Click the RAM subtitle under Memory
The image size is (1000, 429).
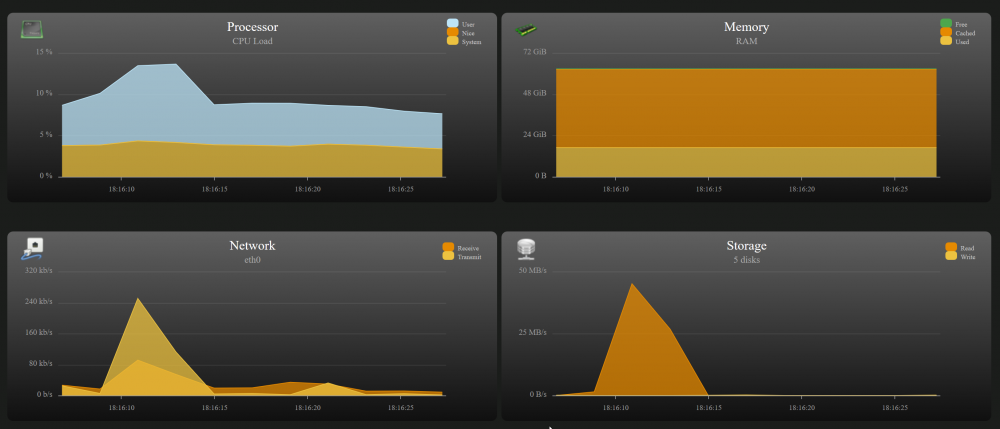pyautogui.click(x=746, y=41)
